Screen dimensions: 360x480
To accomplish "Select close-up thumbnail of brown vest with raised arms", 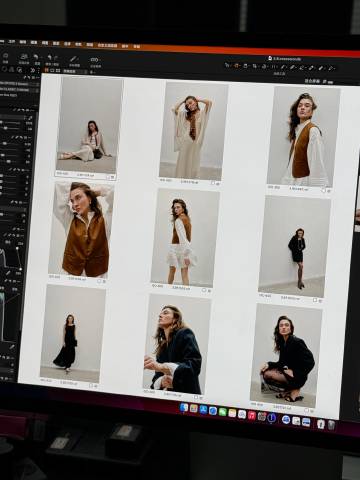I will 81,229.
